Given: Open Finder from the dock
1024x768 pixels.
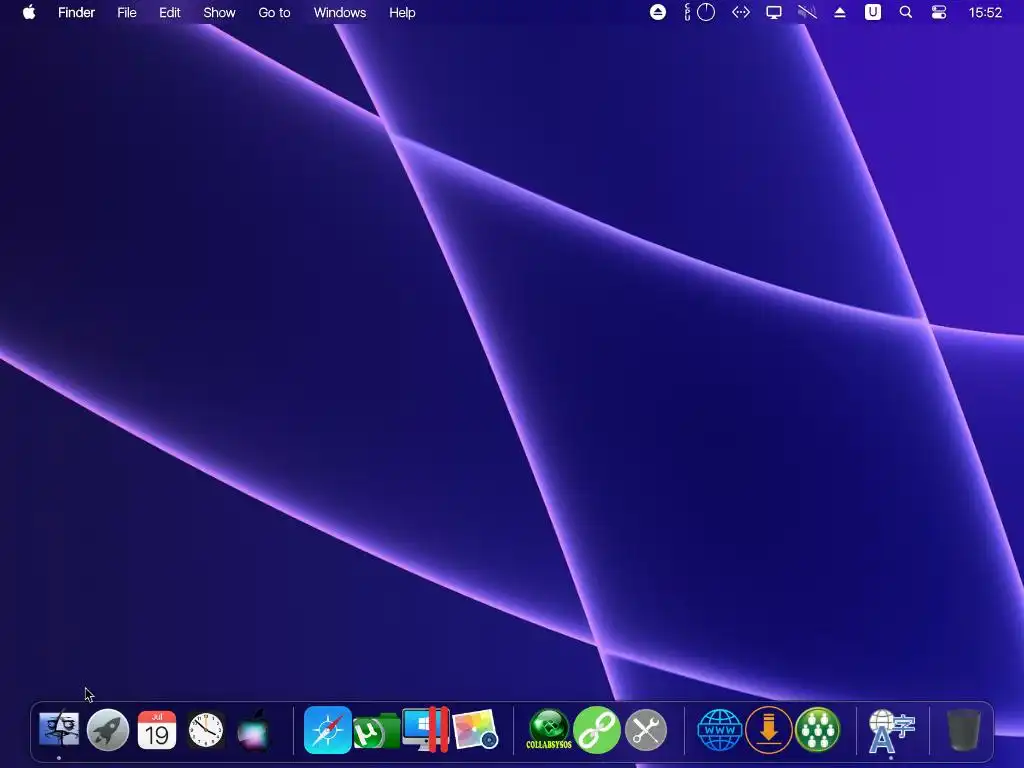Looking at the screenshot, I should tap(59, 729).
